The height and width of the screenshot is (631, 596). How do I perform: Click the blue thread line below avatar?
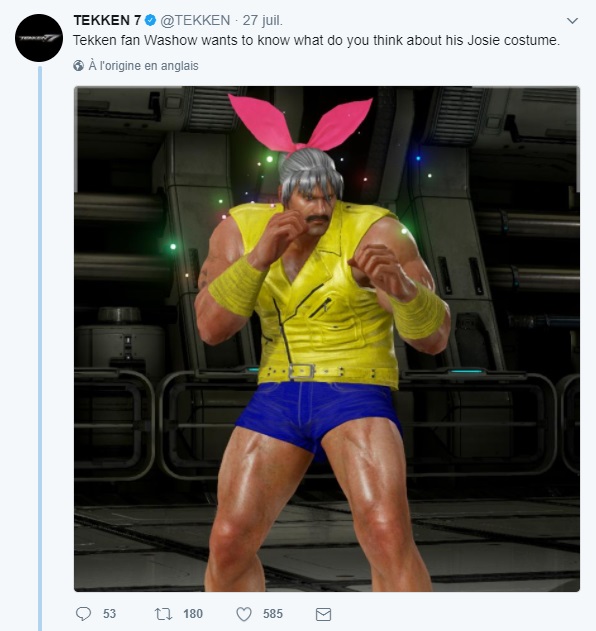(40, 348)
